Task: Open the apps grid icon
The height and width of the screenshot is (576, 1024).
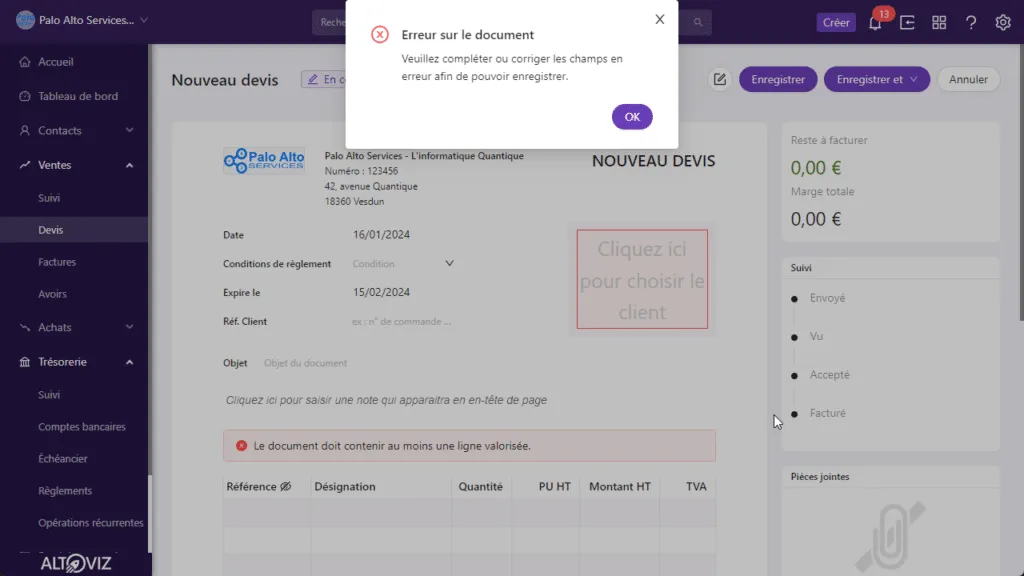Action: (939, 23)
